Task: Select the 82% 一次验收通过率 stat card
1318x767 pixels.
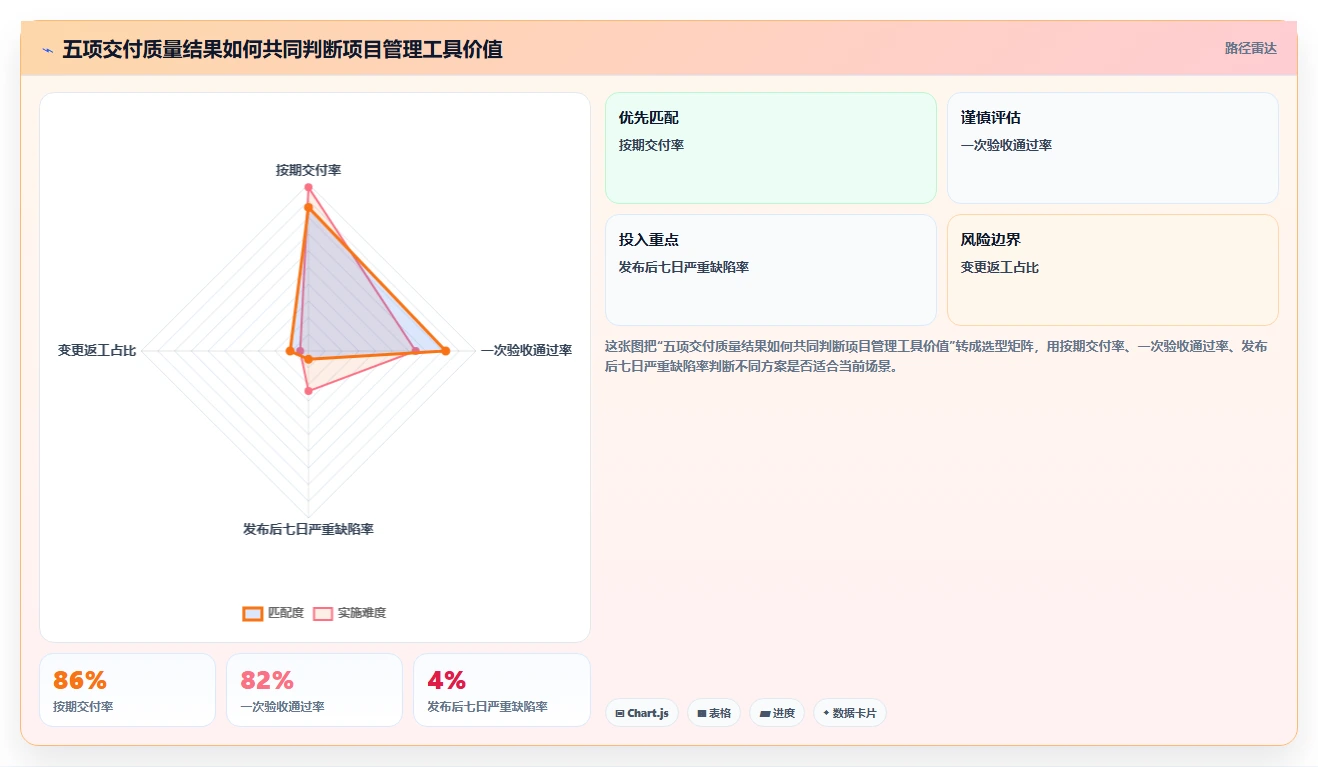Action: click(314, 690)
